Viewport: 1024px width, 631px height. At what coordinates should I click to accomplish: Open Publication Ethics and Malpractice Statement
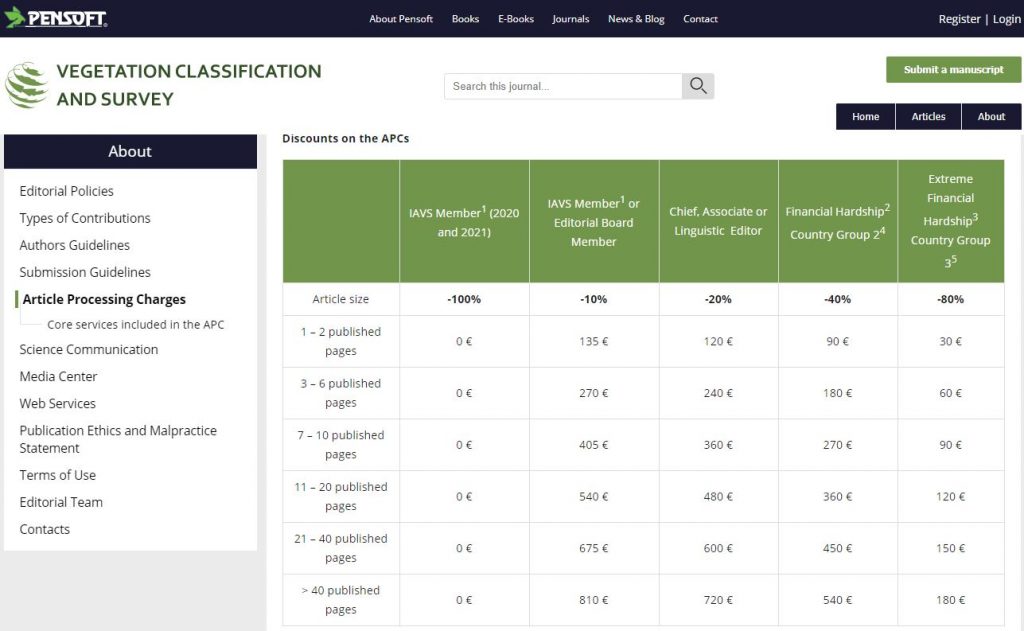click(x=118, y=439)
